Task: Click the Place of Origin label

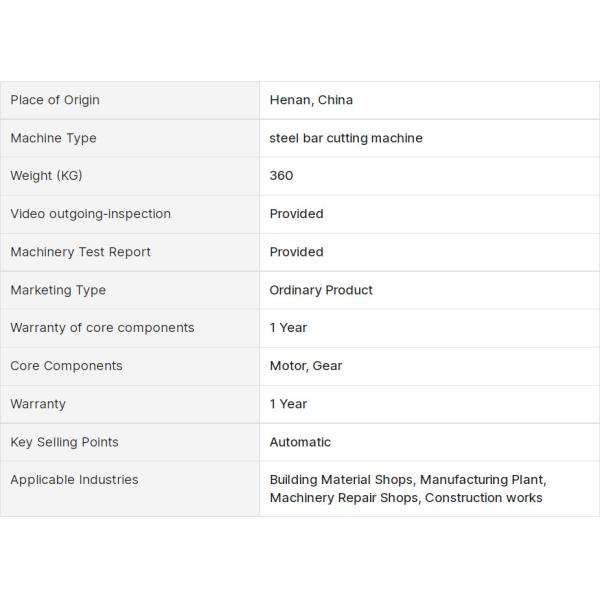Action: click(x=55, y=100)
